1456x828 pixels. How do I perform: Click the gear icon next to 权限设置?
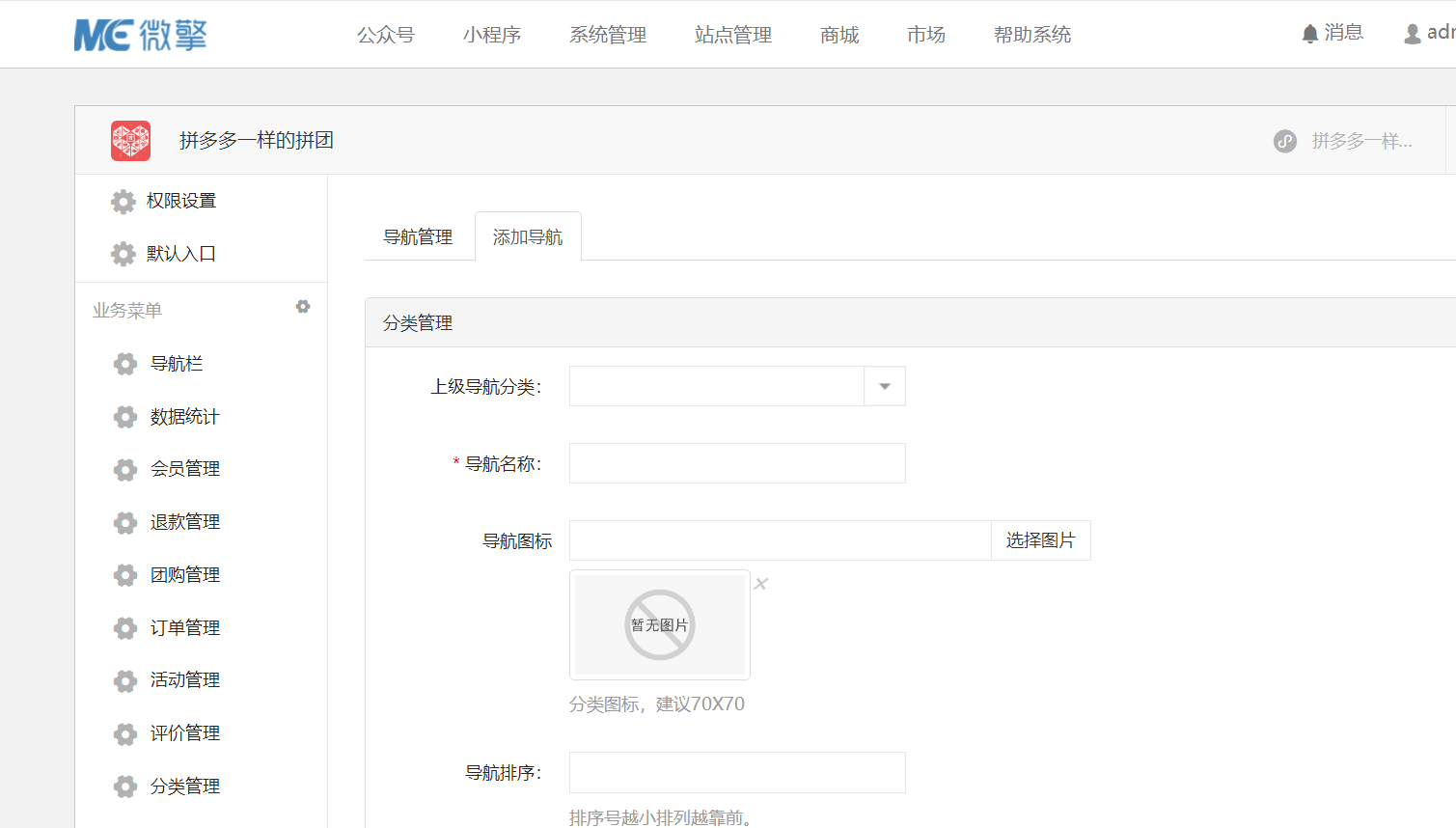click(x=124, y=201)
